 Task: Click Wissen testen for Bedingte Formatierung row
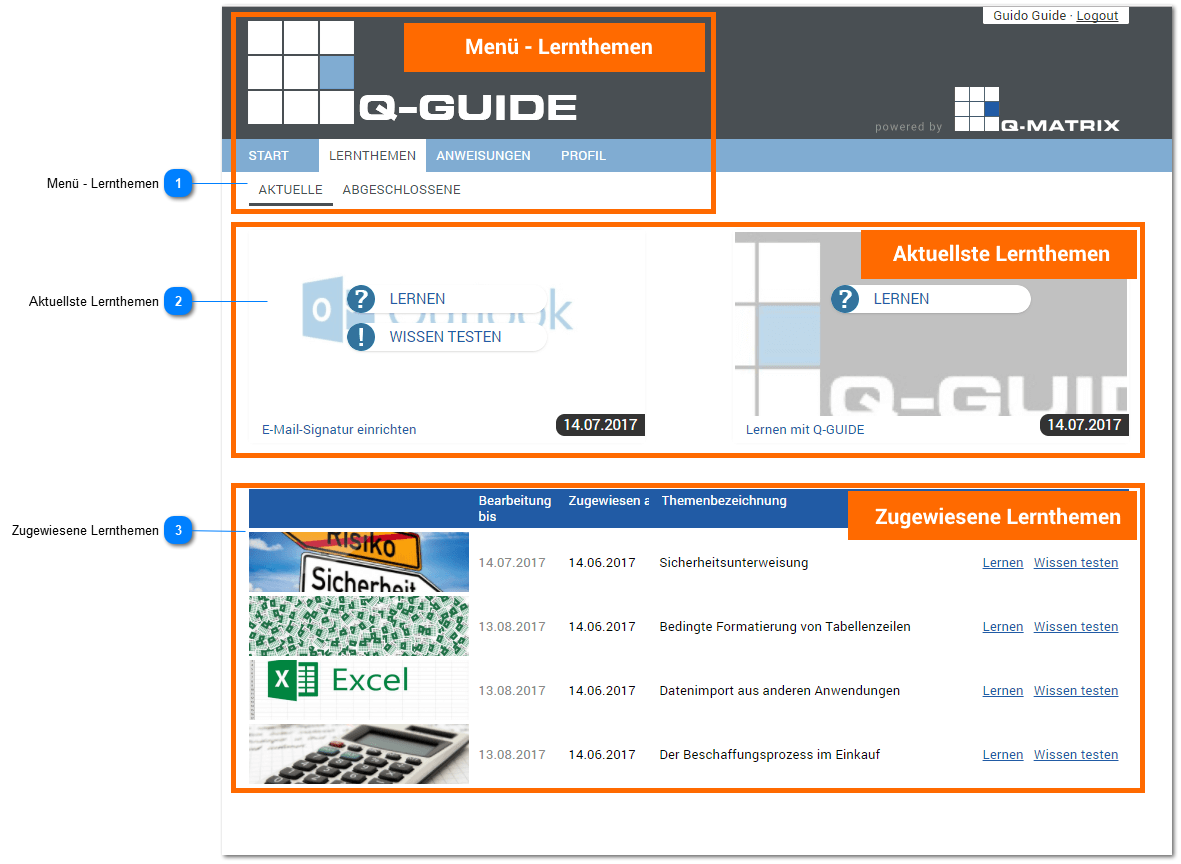click(x=1076, y=627)
